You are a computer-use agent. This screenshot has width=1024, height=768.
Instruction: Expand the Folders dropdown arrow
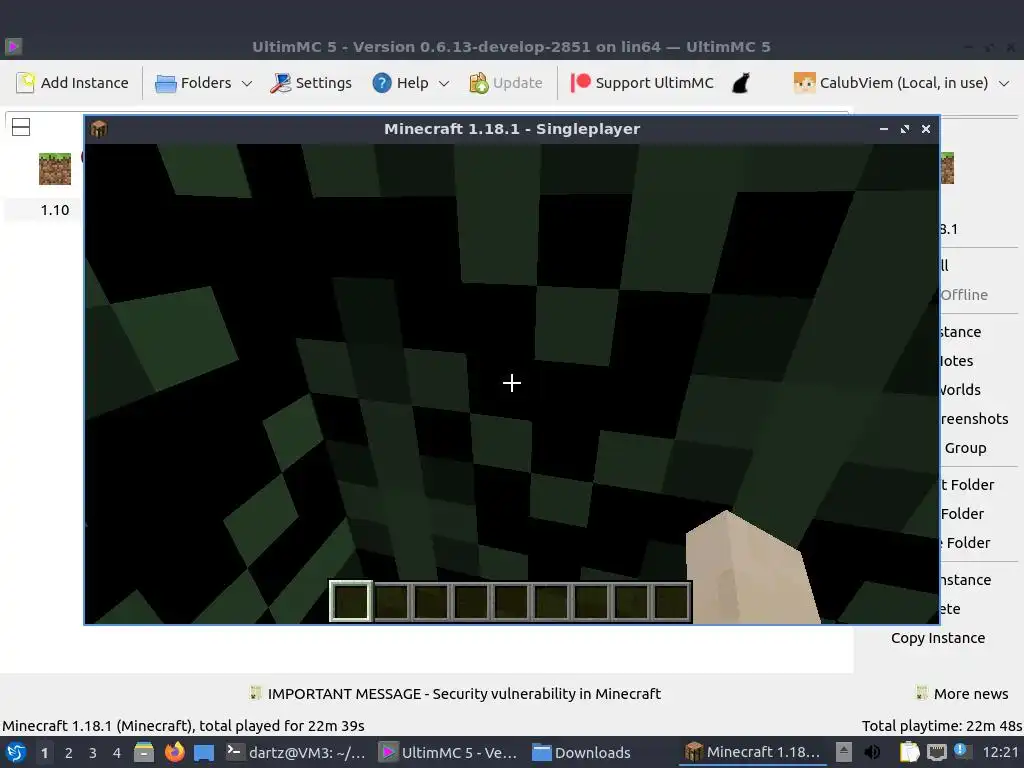[247, 84]
